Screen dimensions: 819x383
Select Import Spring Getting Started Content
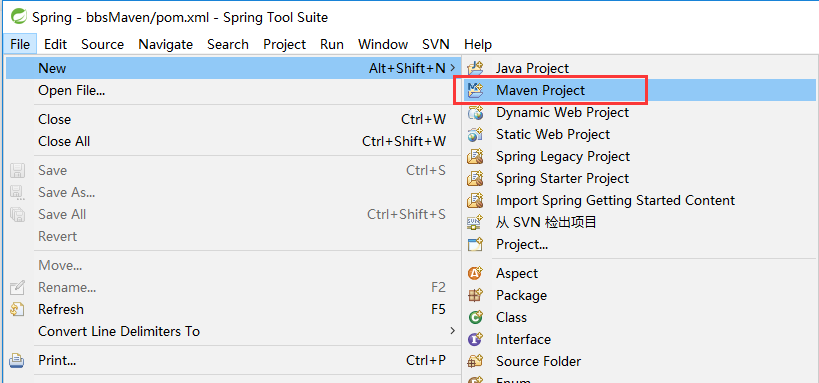[640, 200]
